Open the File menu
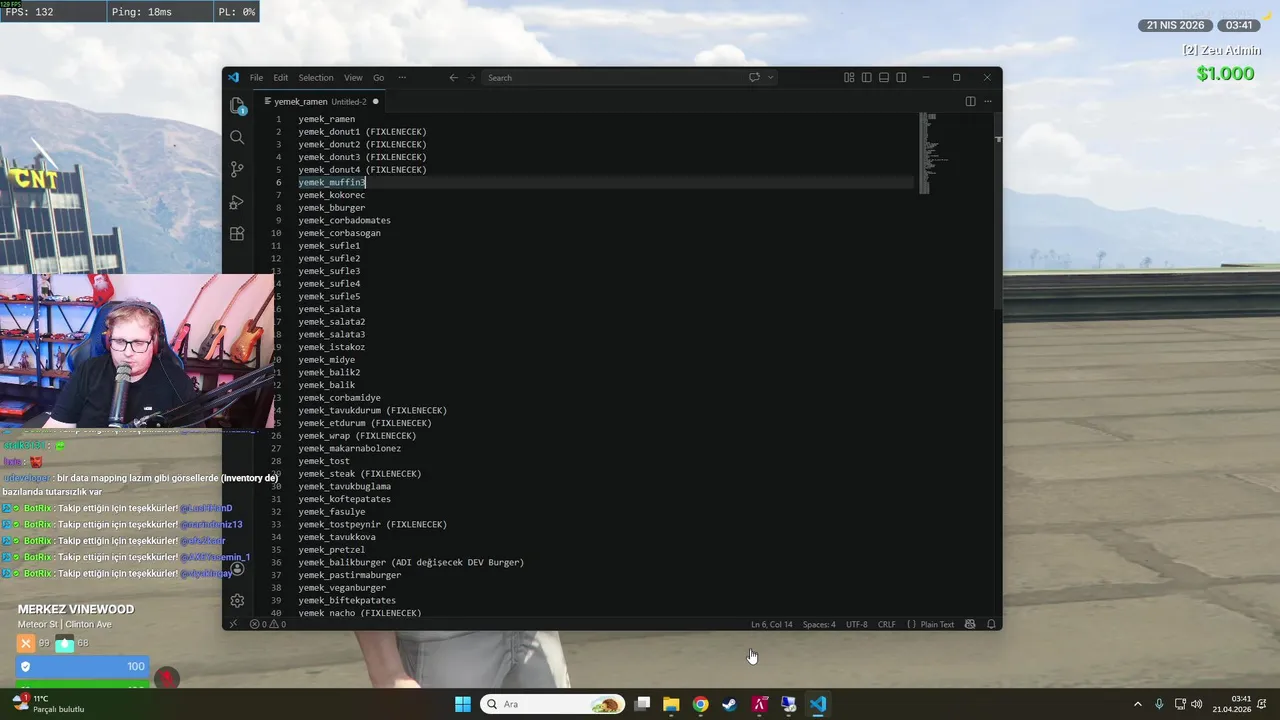Image resolution: width=1280 pixels, height=720 pixels. [x=257, y=77]
